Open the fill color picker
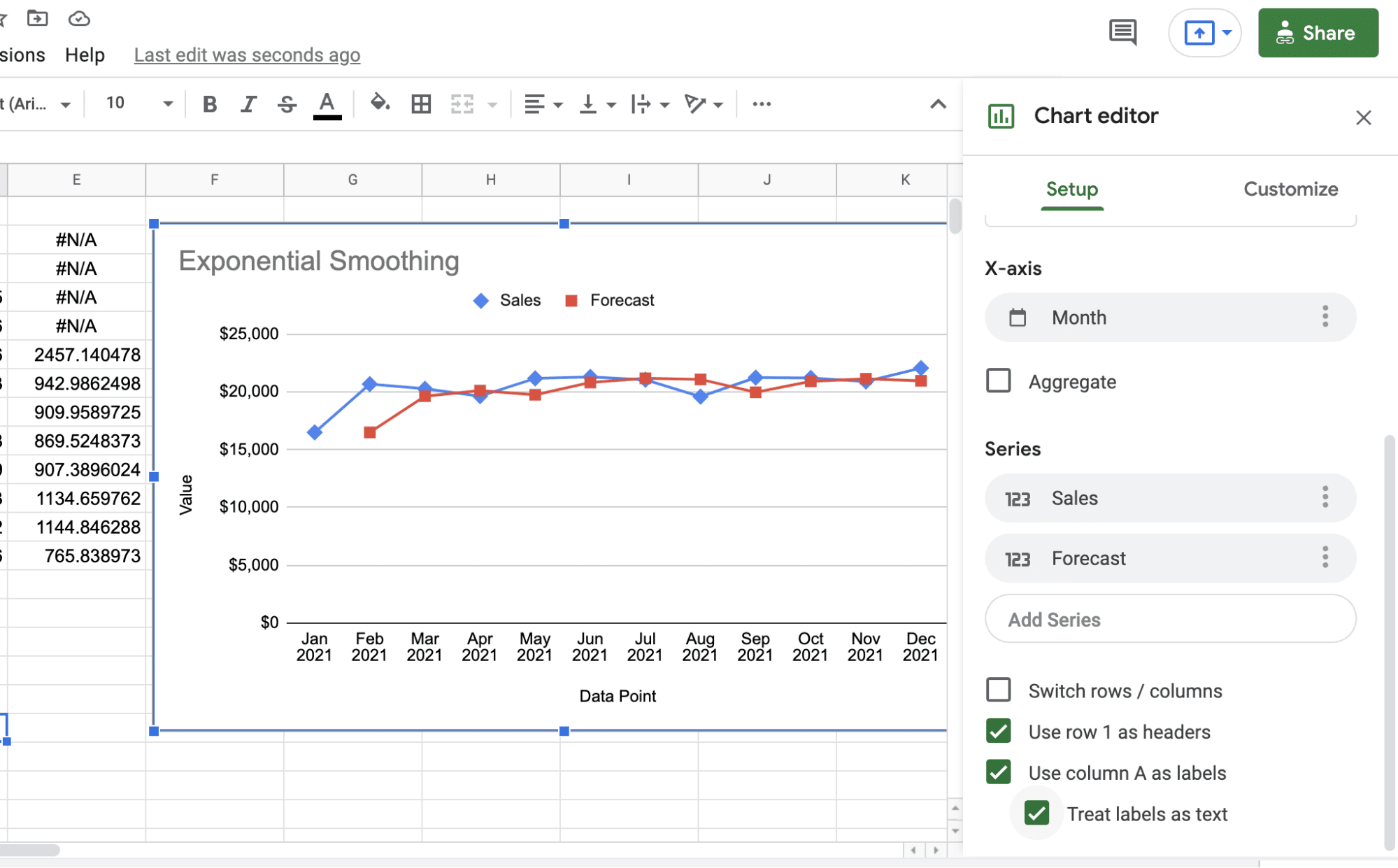1398x868 pixels. [x=379, y=104]
